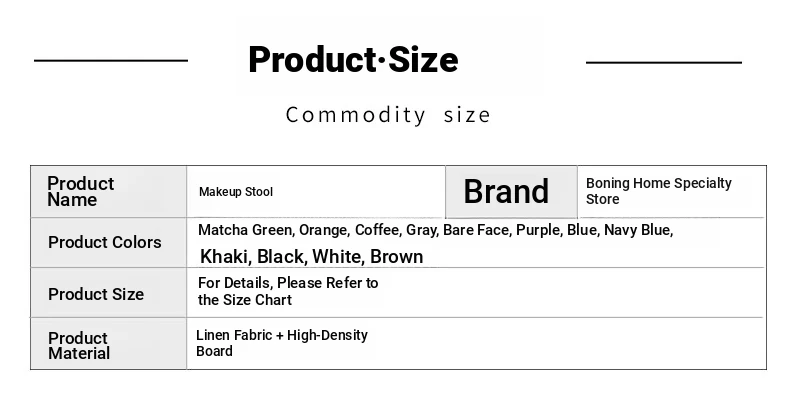Click the "Commodity size" subtitle text

(x=388, y=115)
